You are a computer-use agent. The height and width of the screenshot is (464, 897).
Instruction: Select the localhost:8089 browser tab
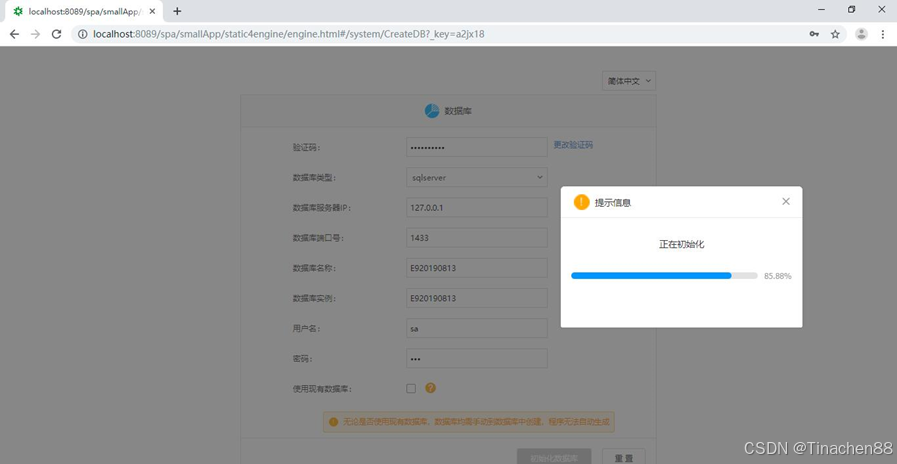pyautogui.click(x=82, y=11)
